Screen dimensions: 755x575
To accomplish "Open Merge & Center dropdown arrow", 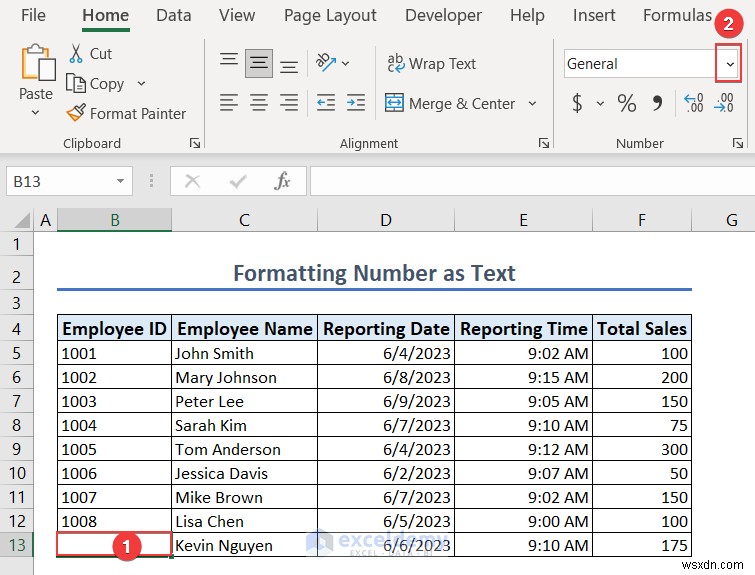I will coord(532,103).
